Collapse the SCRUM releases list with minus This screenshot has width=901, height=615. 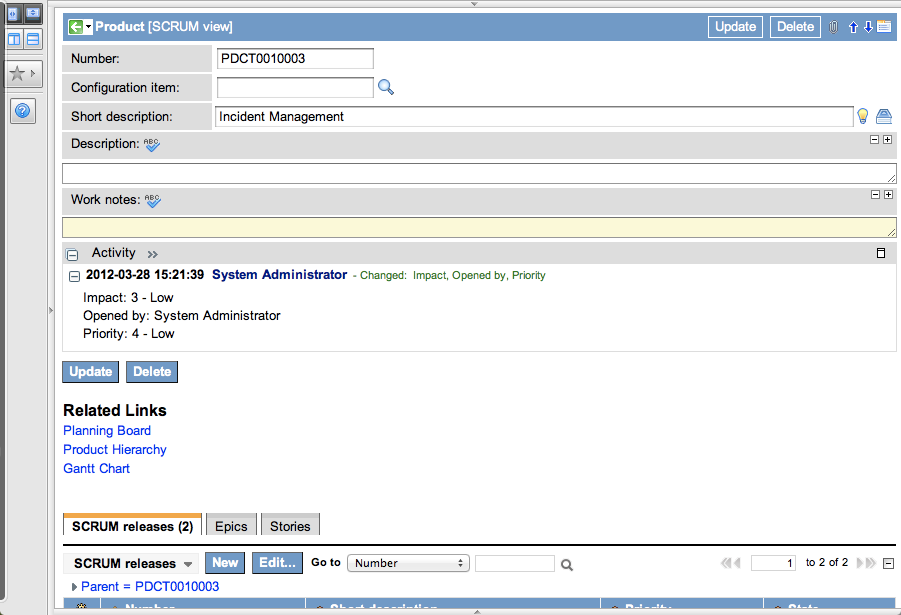(889, 563)
